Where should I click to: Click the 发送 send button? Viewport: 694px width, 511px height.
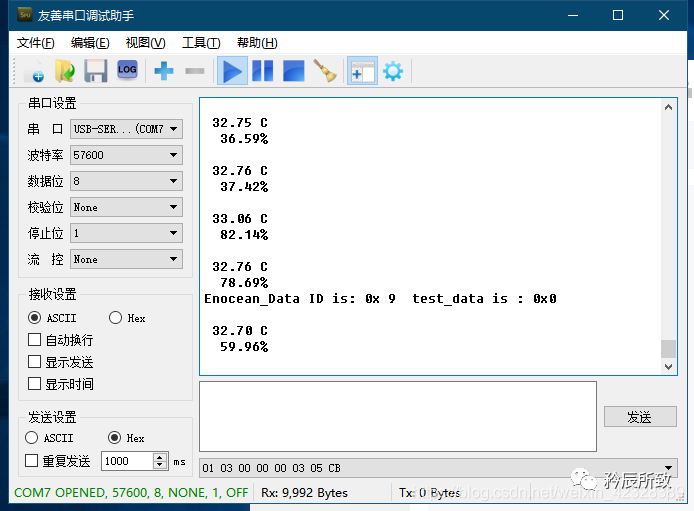tap(640, 417)
